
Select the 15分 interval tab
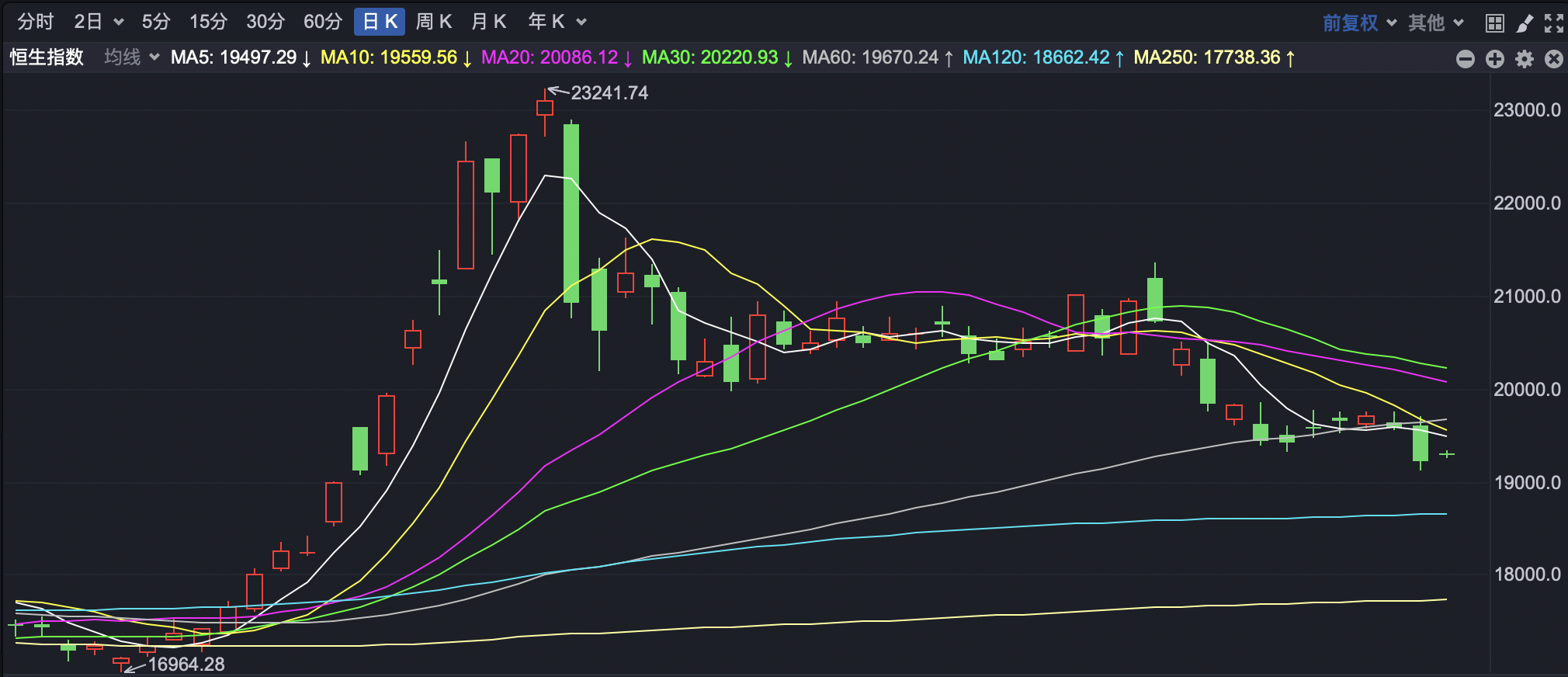pos(209,22)
